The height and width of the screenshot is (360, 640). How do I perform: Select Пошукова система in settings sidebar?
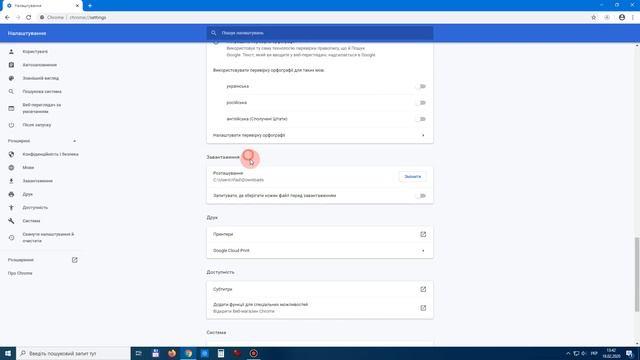tap(42, 92)
